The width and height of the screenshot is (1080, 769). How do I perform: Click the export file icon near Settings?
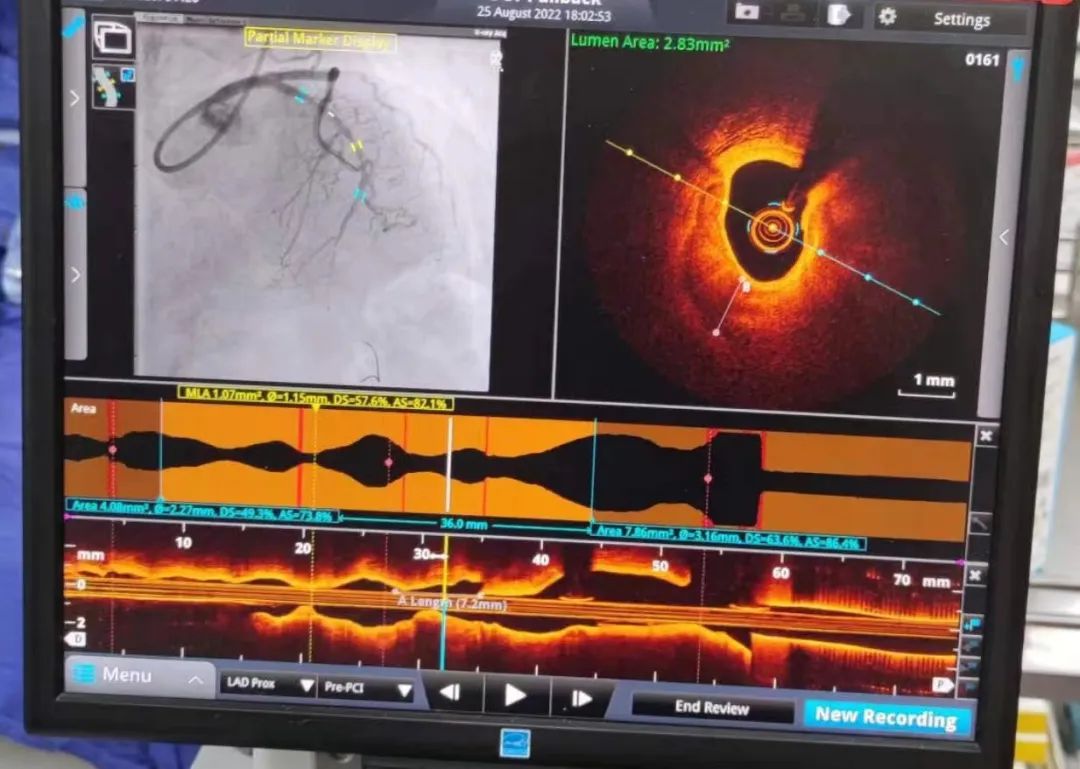coord(838,15)
